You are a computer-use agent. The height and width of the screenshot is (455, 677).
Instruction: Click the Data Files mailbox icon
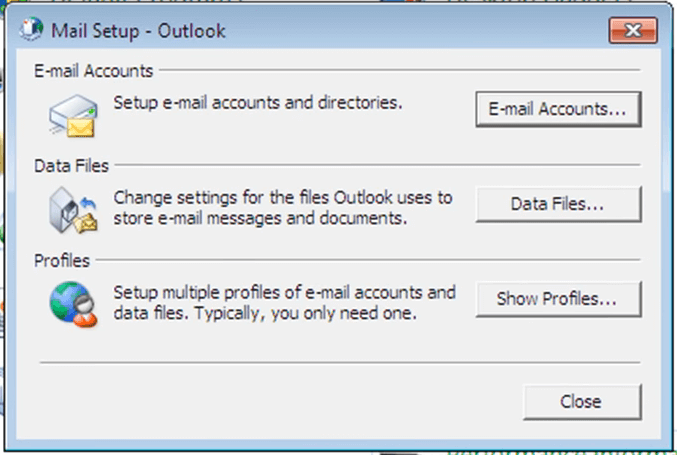[72, 209]
